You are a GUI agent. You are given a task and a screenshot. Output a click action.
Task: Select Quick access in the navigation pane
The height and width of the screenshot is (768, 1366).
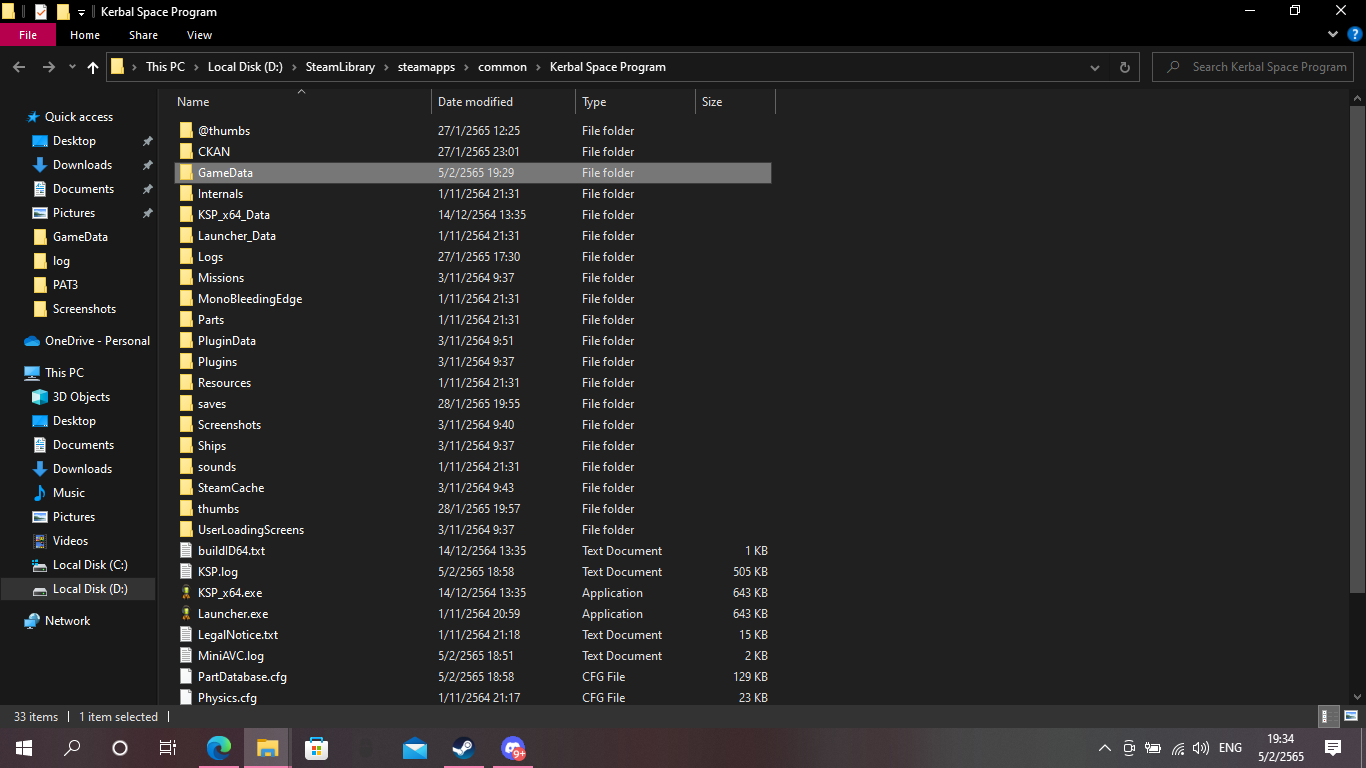tap(79, 117)
